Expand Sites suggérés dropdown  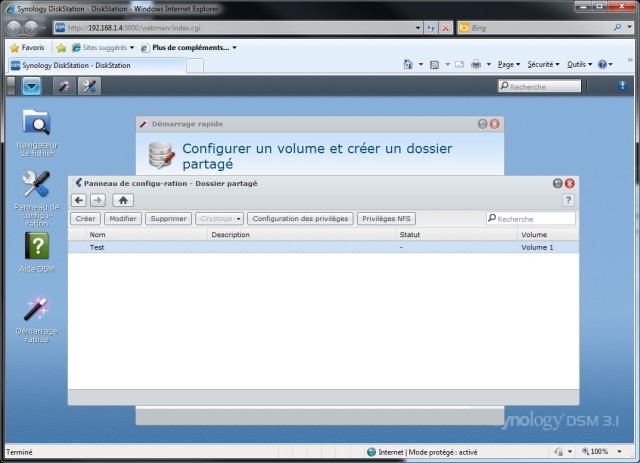(132, 48)
